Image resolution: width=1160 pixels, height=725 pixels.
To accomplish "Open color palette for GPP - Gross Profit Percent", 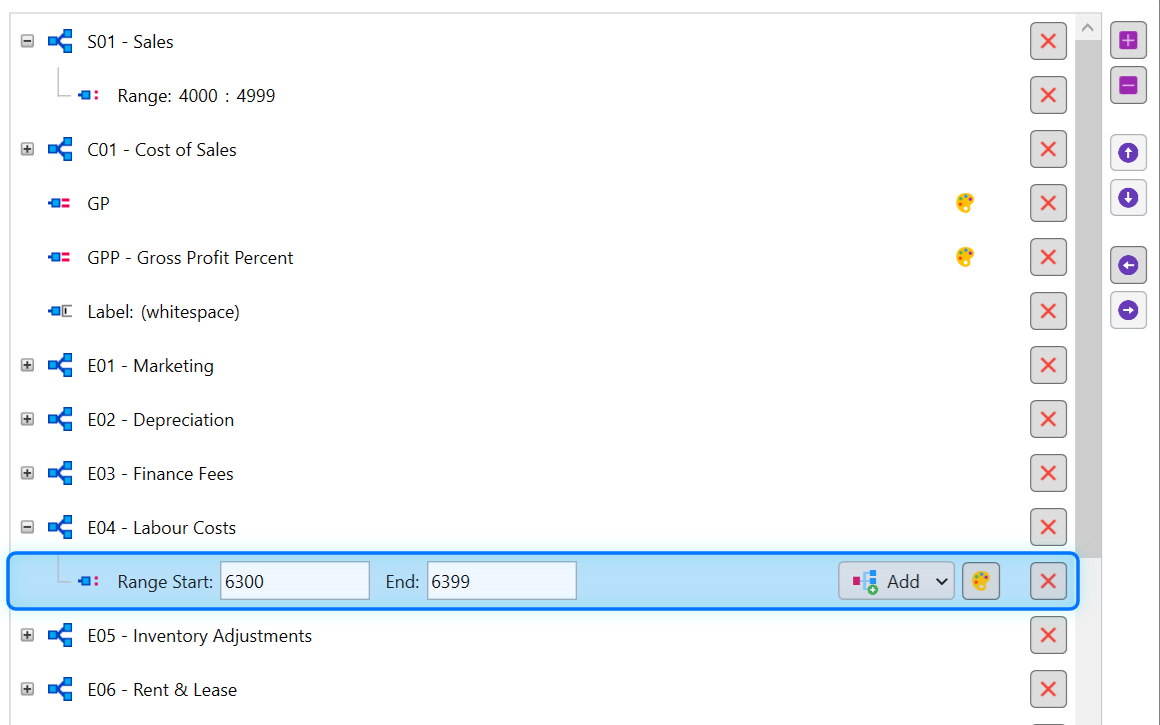I will (x=965, y=257).
